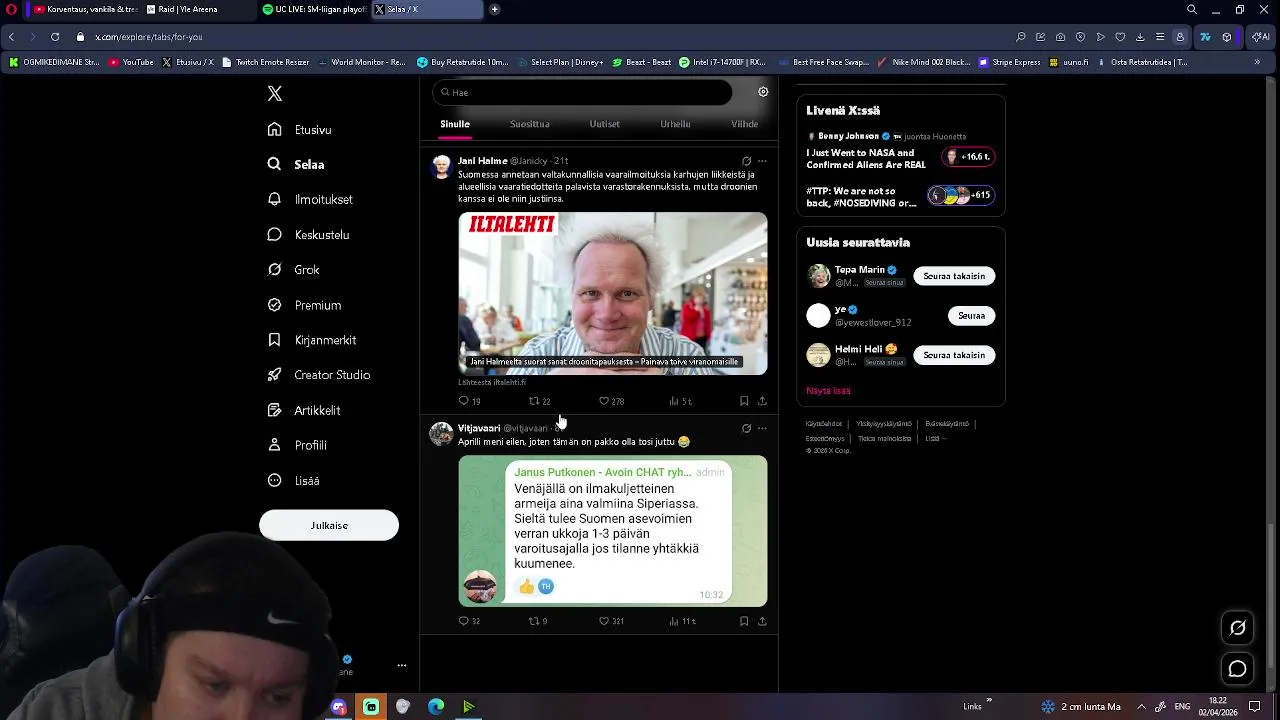Reload the page
This screenshot has width=1280, height=720.
point(55,37)
